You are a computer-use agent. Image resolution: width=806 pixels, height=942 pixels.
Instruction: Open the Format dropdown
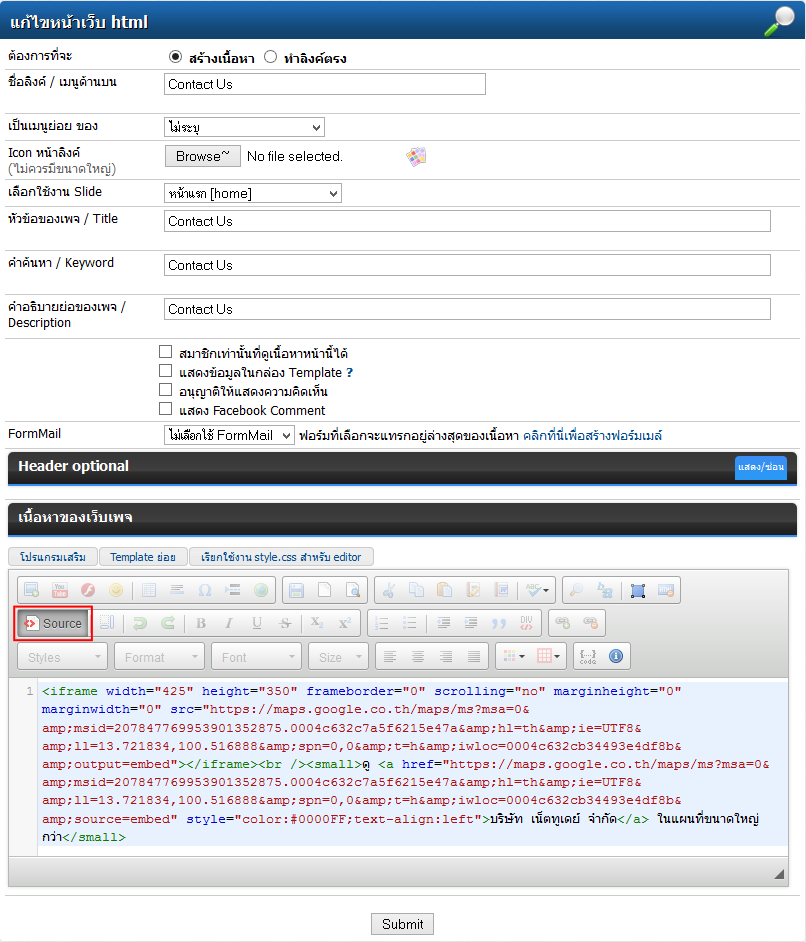click(159, 657)
